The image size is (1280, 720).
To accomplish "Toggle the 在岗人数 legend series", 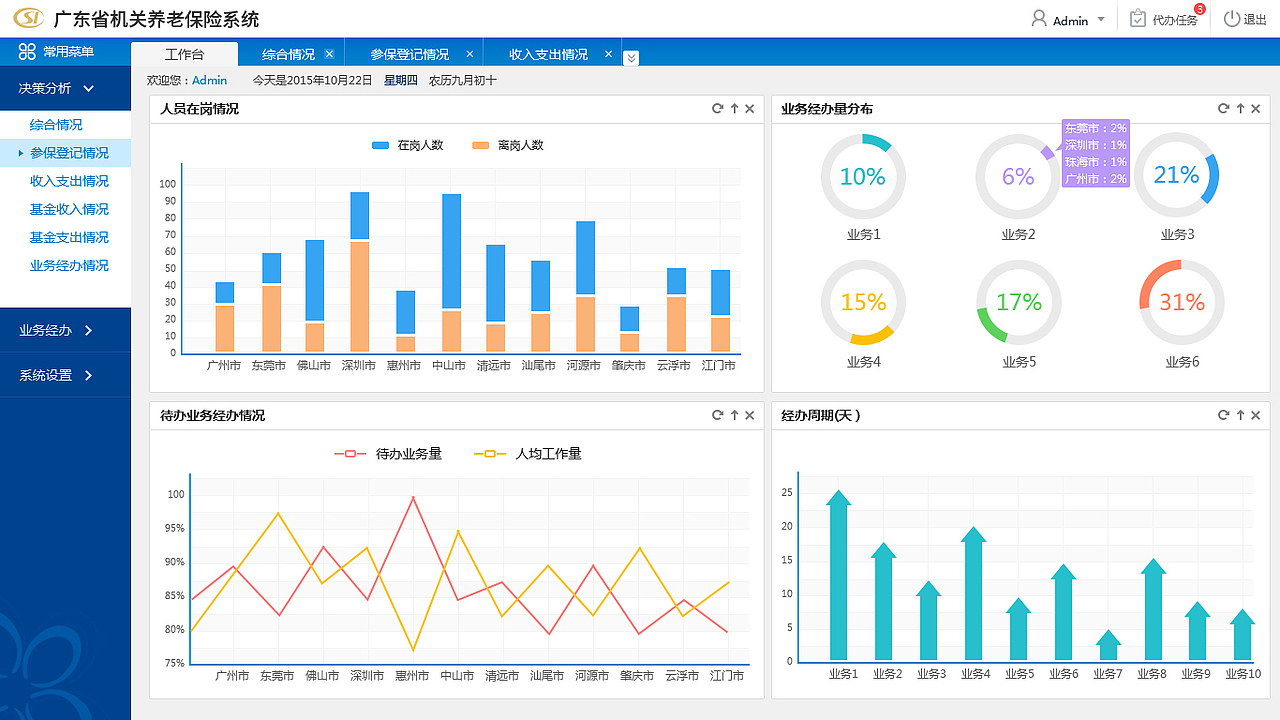I will coord(408,145).
